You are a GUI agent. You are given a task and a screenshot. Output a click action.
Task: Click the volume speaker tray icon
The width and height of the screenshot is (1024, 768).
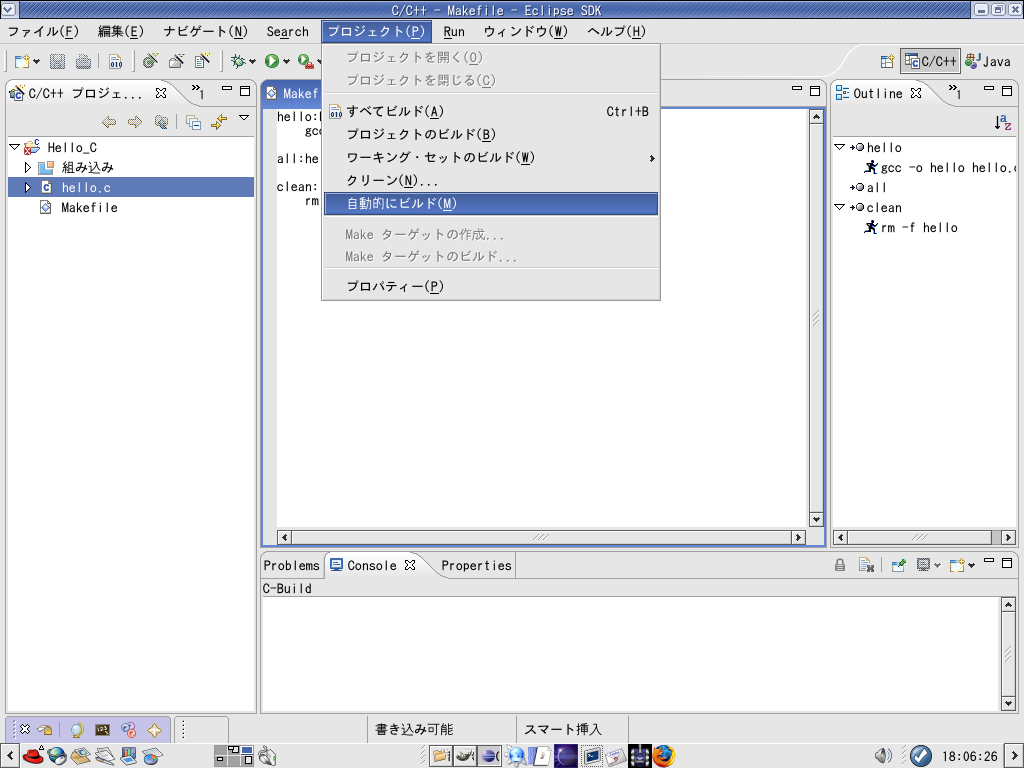tap(883, 756)
